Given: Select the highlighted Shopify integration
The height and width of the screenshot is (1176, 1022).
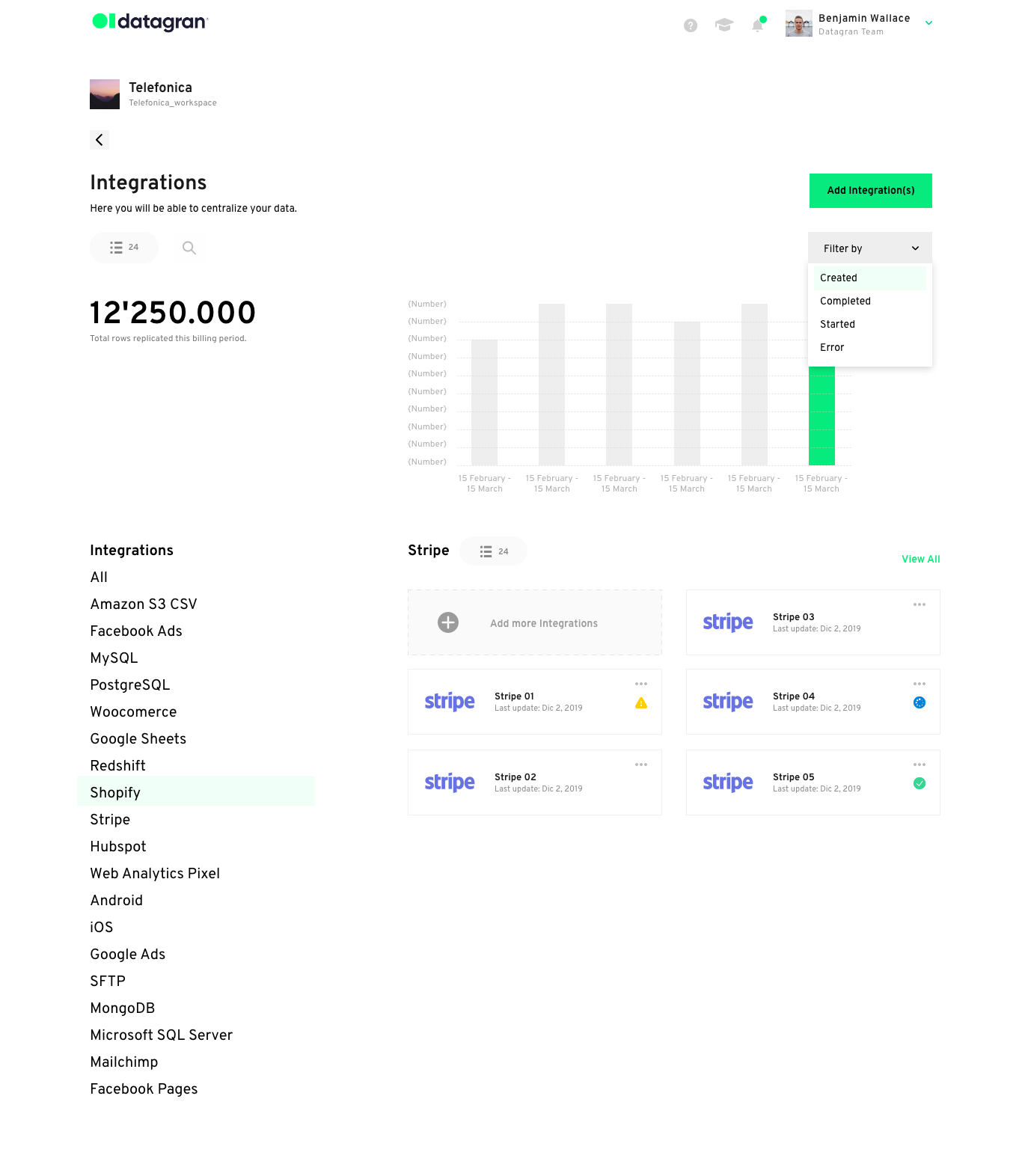Looking at the screenshot, I should pos(196,791).
